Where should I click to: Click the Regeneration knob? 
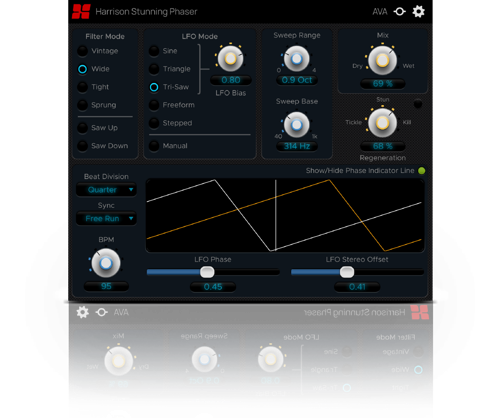click(382, 123)
